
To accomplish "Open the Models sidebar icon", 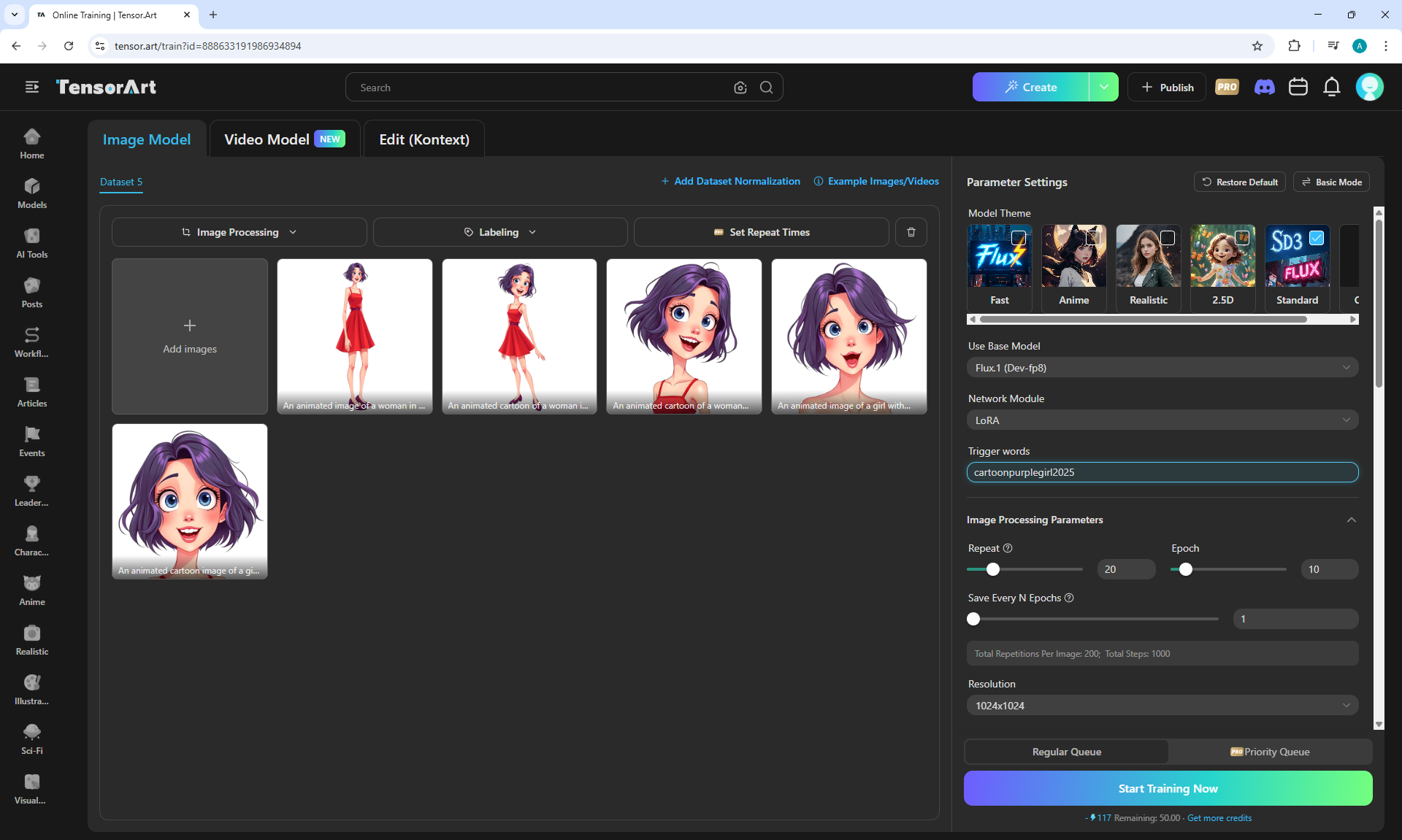I will (31, 193).
